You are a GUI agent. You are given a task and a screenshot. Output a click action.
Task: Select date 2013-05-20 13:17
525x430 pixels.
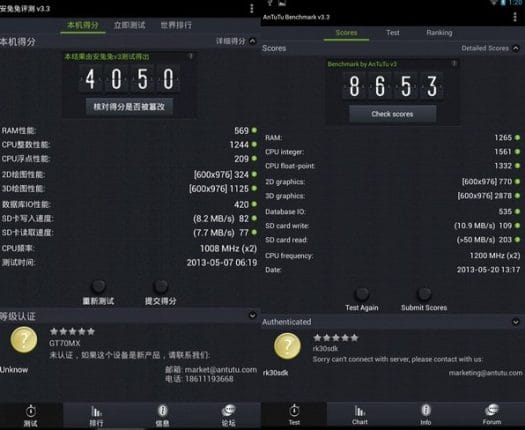click(x=489, y=270)
